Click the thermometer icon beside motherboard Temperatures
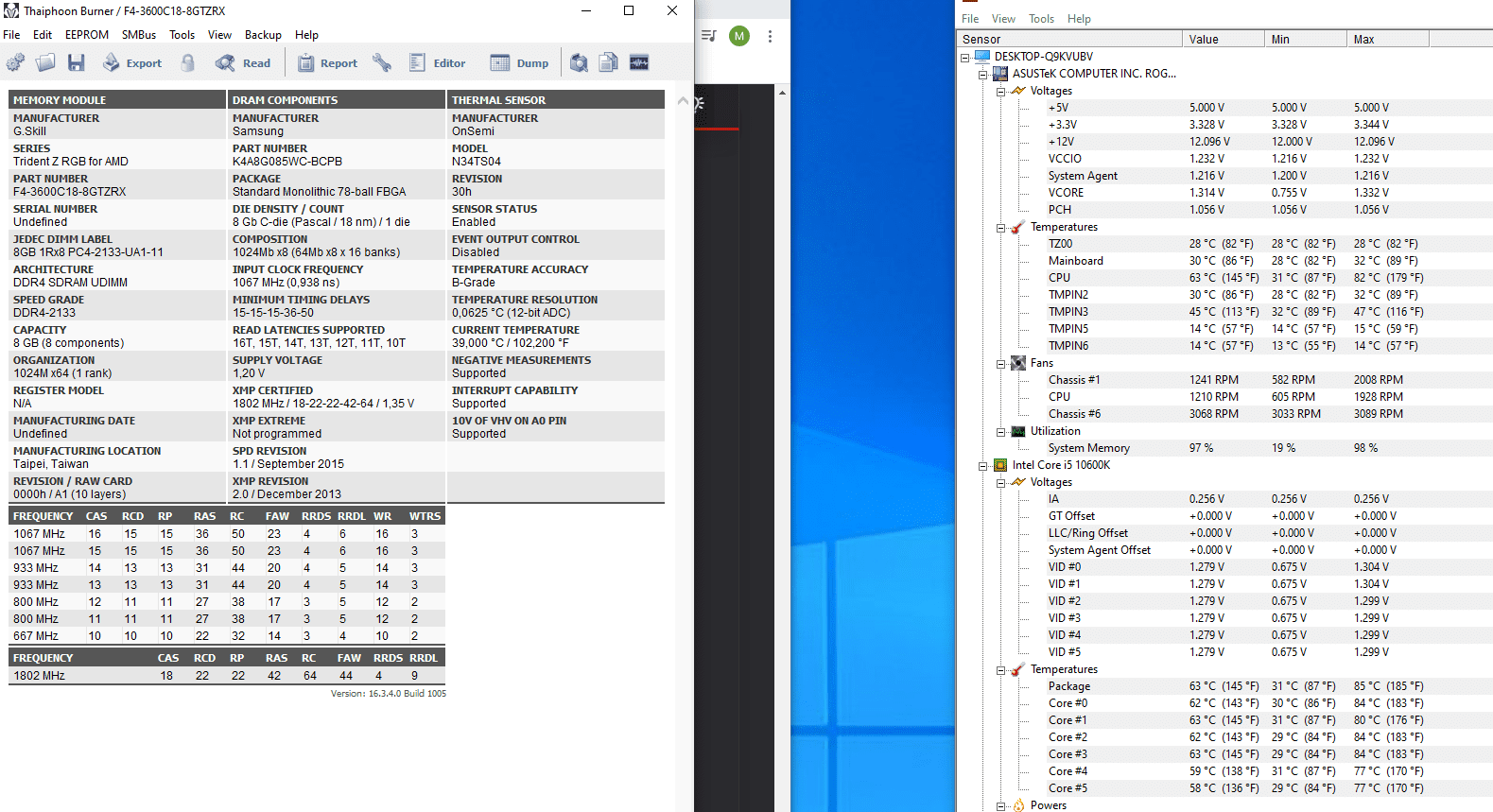The height and width of the screenshot is (812, 1493). click(x=1018, y=227)
